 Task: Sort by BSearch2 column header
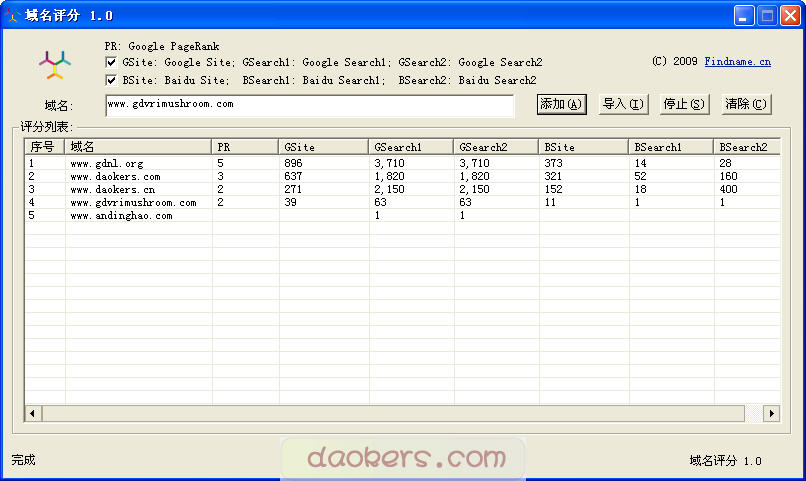click(747, 147)
